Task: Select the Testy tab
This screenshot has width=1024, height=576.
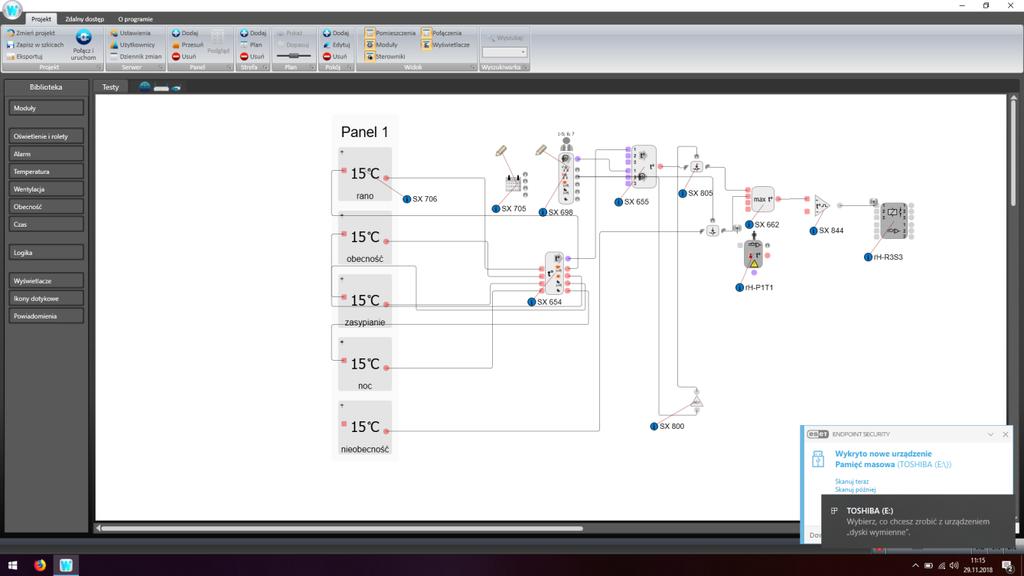Action: (x=110, y=87)
